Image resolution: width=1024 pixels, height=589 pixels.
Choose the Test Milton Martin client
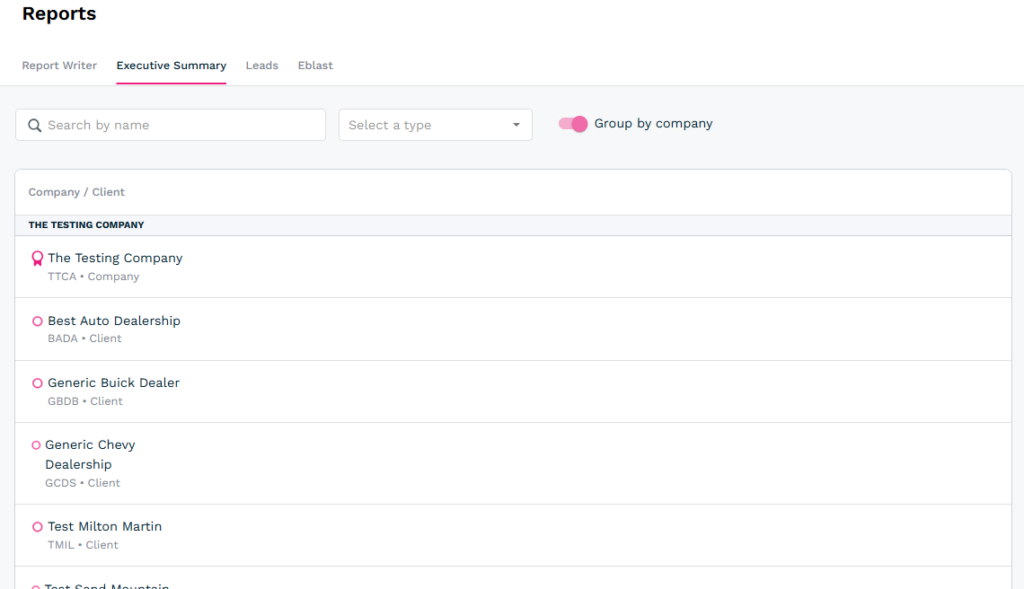(x=105, y=527)
